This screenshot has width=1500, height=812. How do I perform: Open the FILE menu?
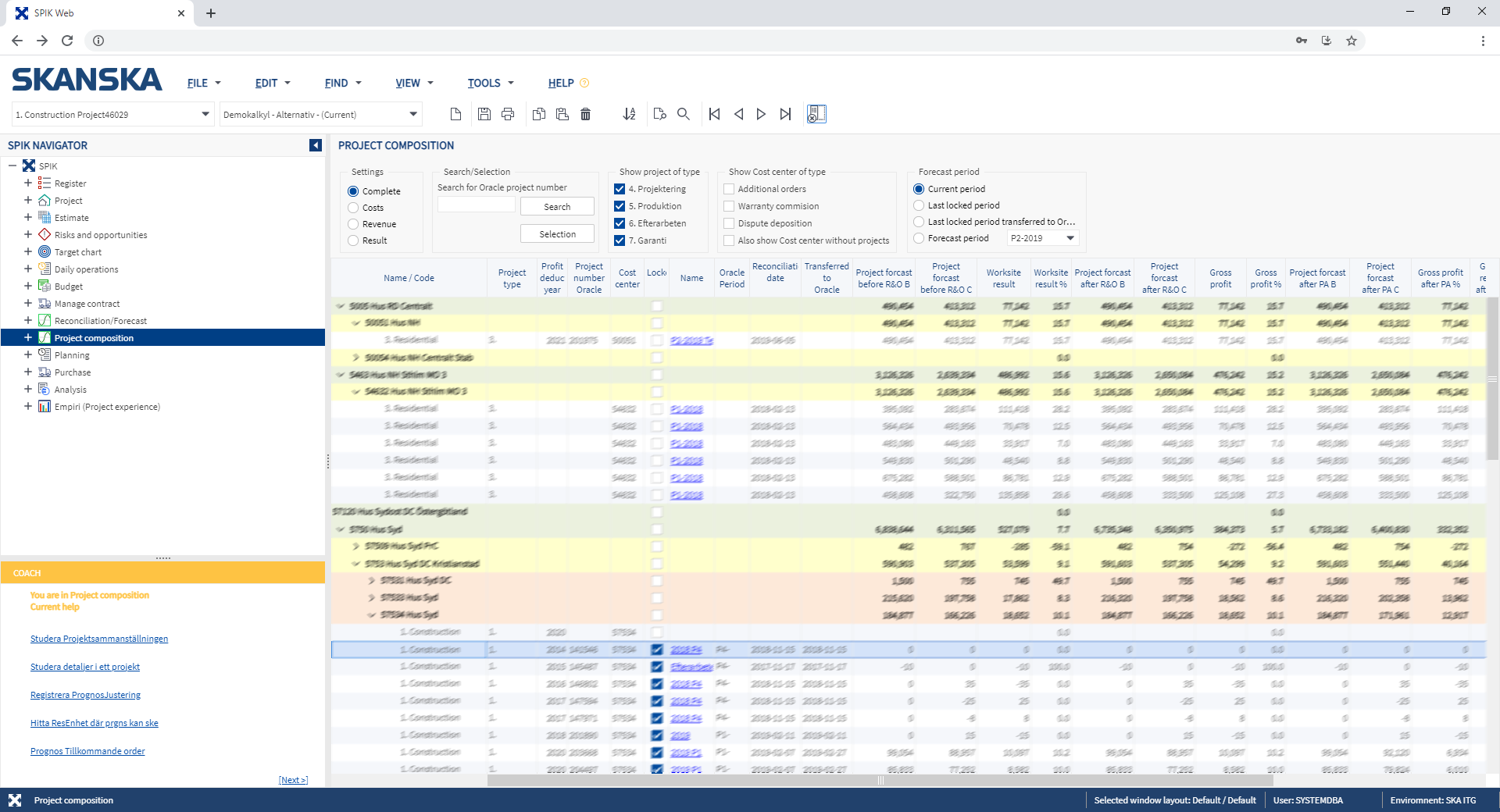[x=204, y=83]
